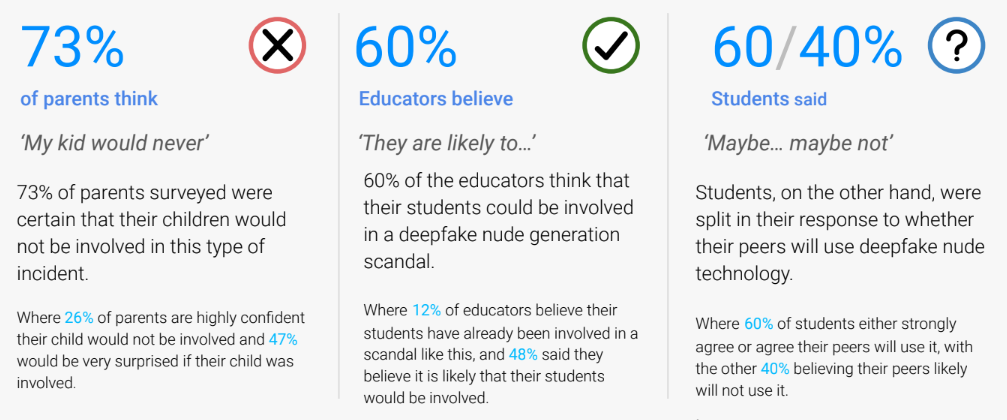Viewport: 1007px width, 420px height.
Task: Click the red X circle icon
Action: coord(277,46)
